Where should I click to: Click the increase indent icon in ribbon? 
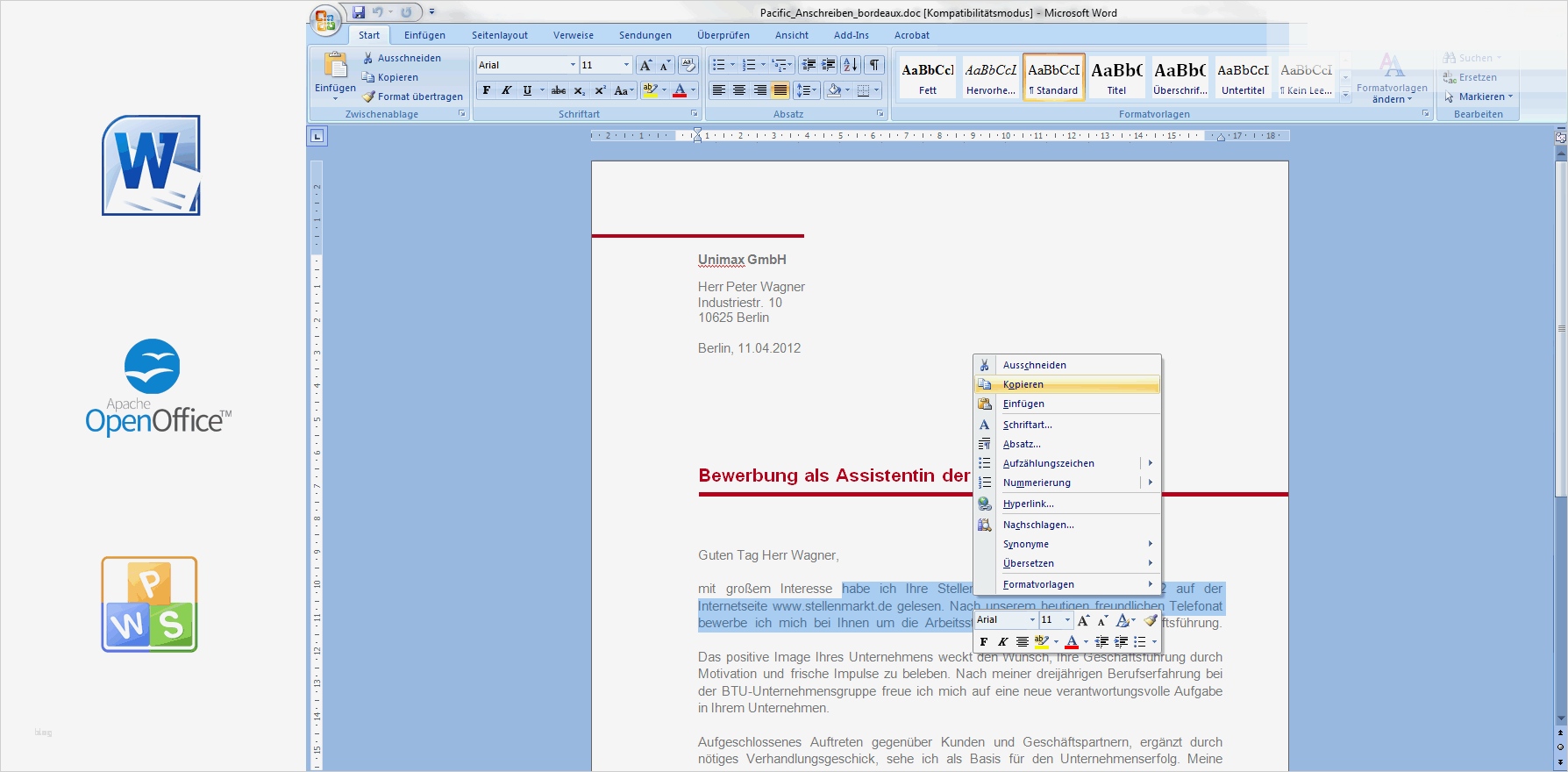coord(828,65)
